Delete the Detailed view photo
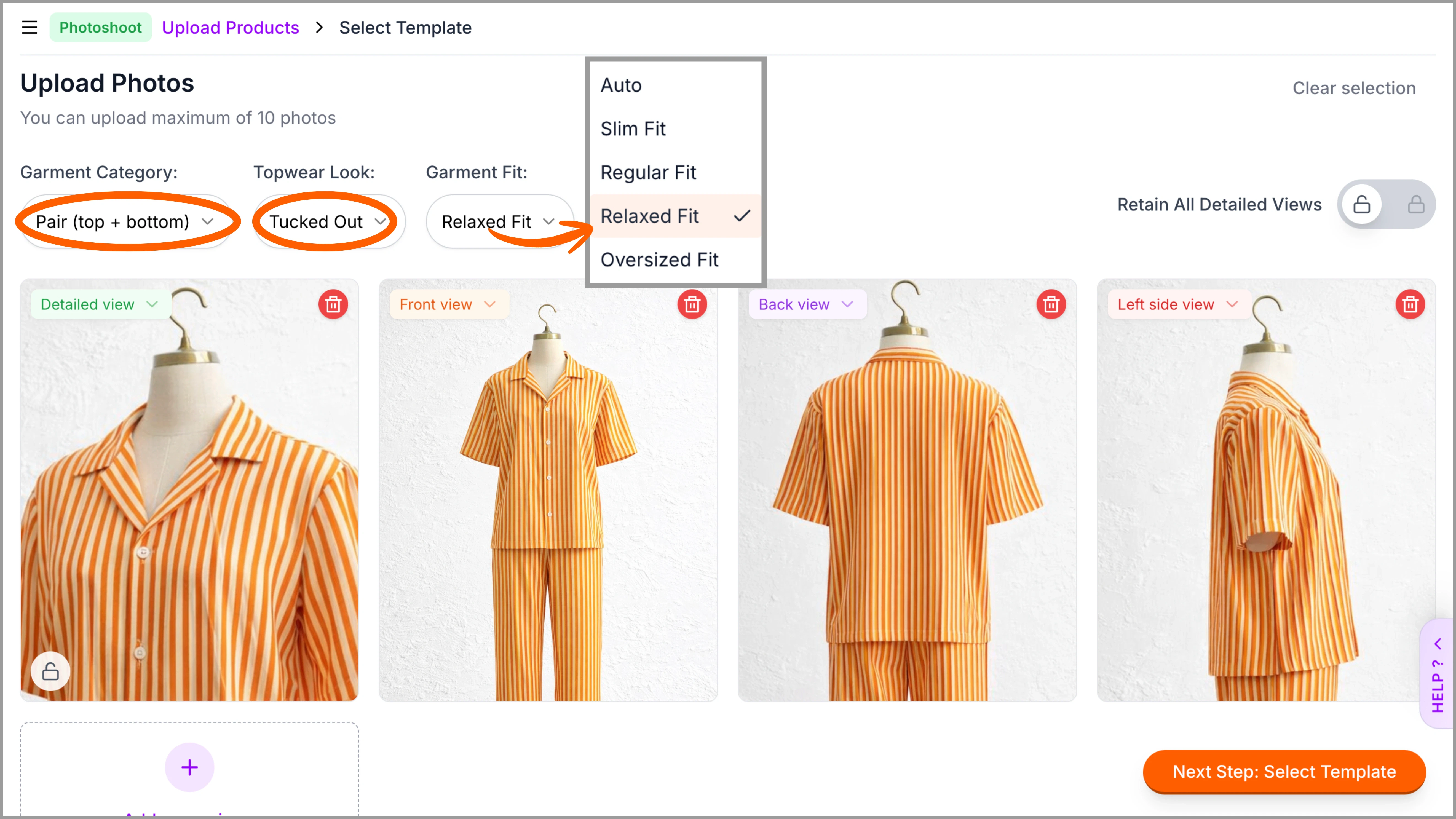Image resolution: width=1456 pixels, height=819 pixels. (333, 305)
